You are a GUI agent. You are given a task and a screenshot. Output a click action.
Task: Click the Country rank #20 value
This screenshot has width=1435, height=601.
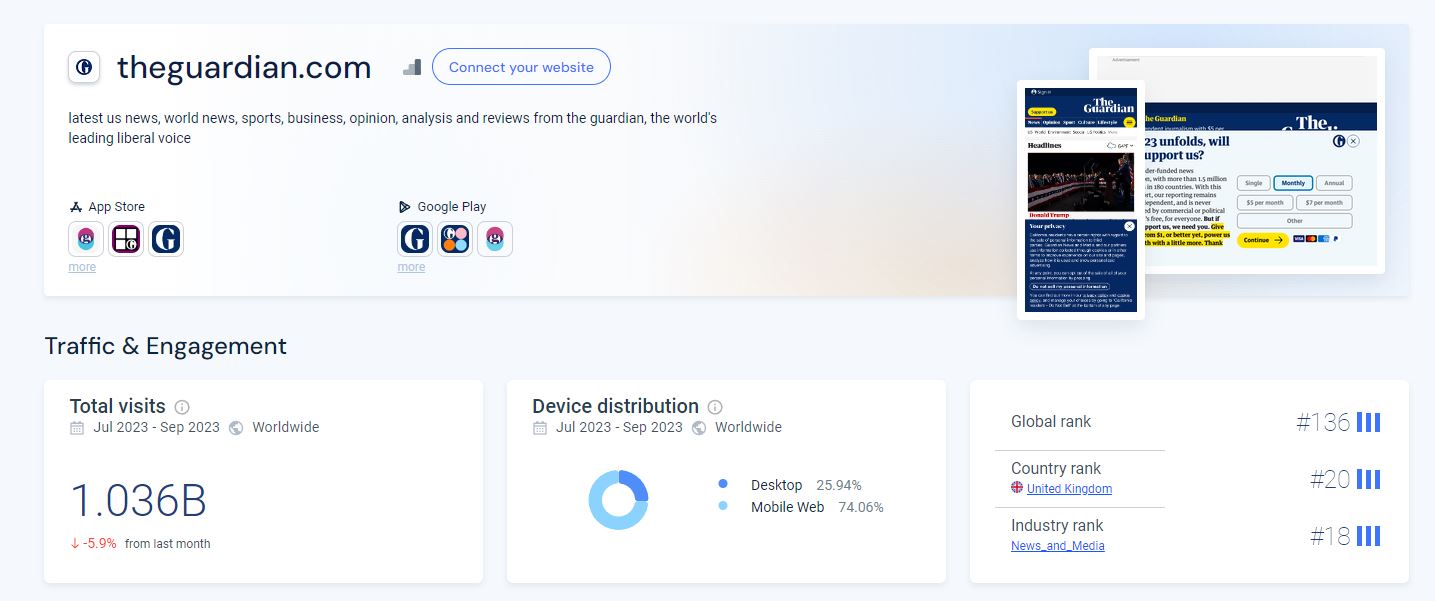click(x=1330, y=480)
